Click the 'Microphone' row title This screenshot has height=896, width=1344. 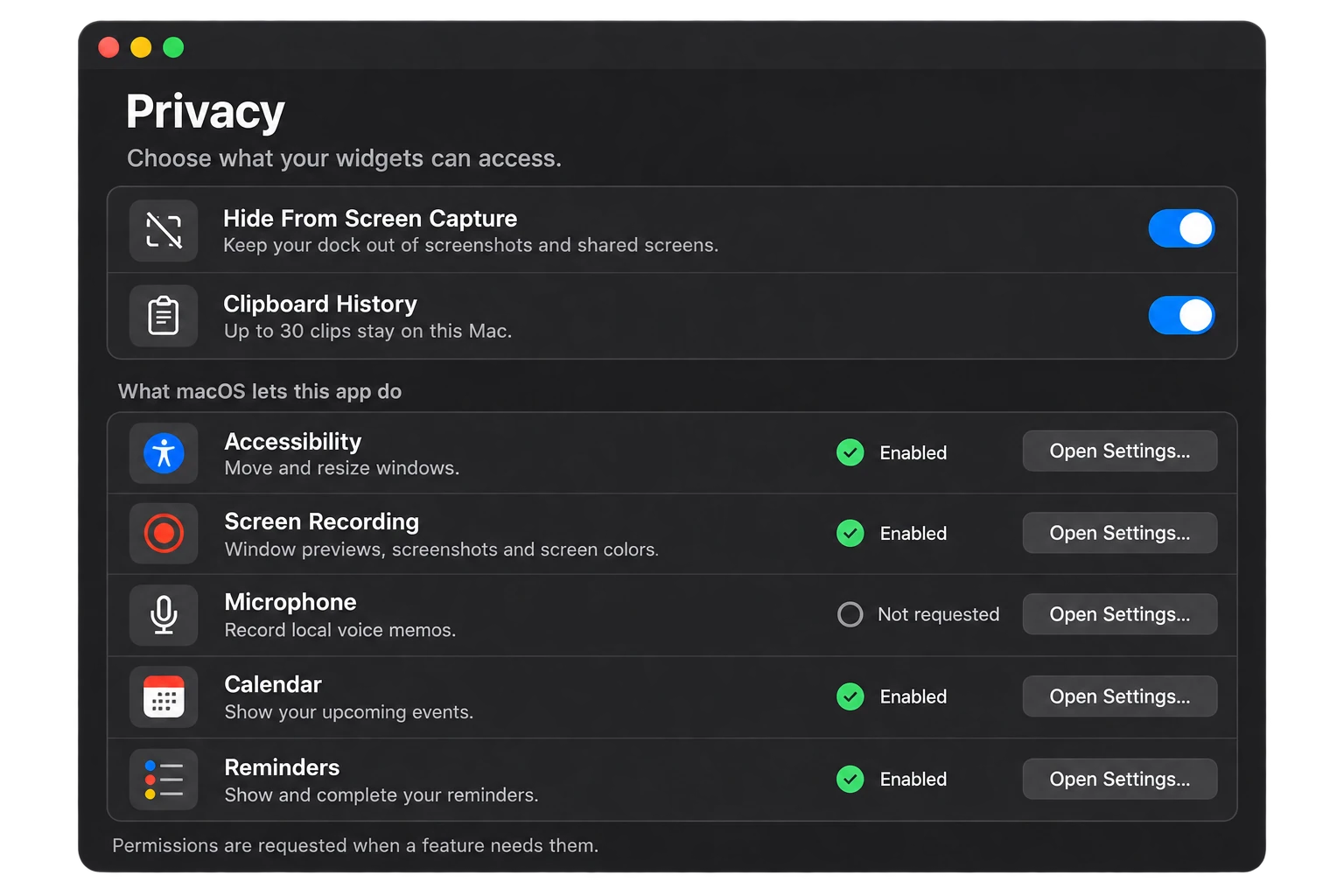point(290,602)
